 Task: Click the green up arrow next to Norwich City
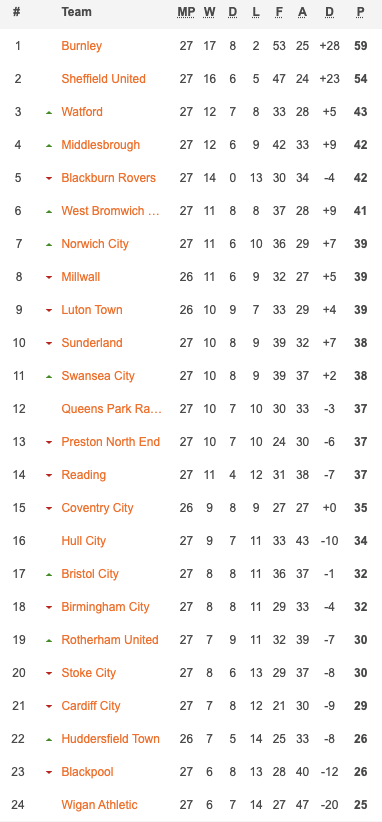pos(49,244)
